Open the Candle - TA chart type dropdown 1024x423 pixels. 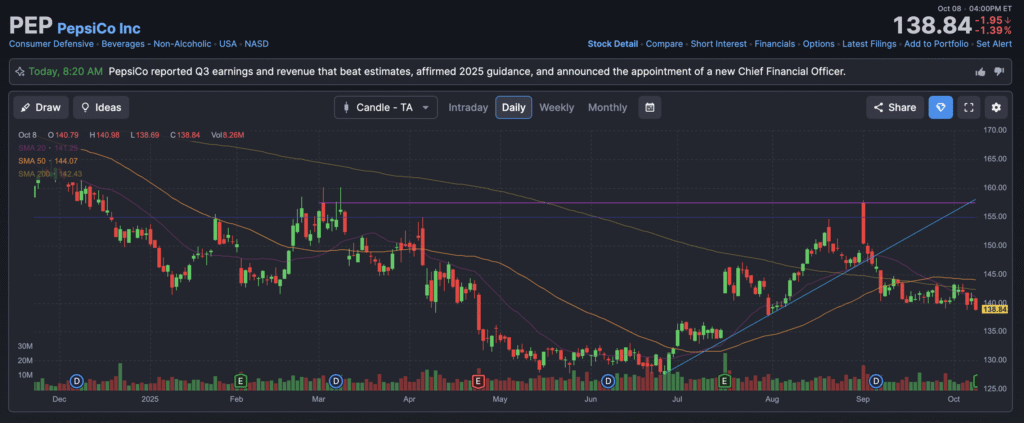385,107
